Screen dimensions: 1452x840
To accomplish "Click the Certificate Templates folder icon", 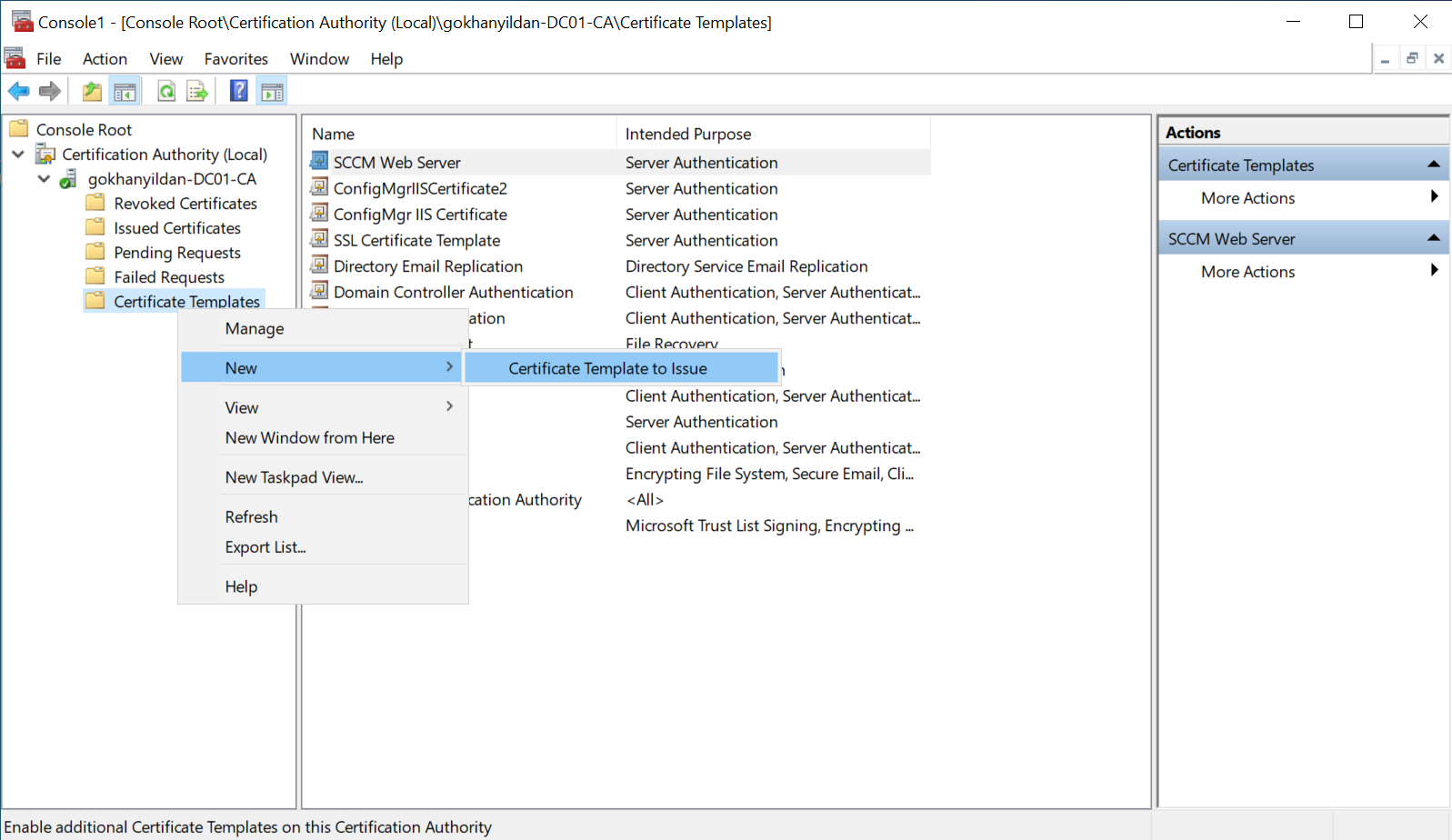I will (x=95, y=301).
